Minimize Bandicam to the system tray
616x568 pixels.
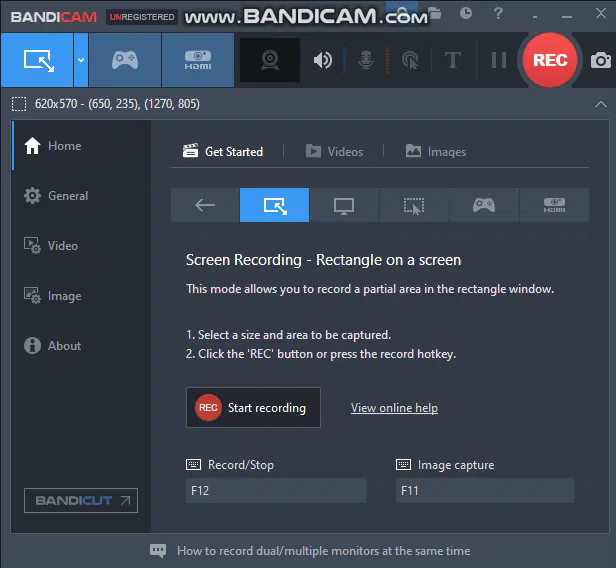535,17
